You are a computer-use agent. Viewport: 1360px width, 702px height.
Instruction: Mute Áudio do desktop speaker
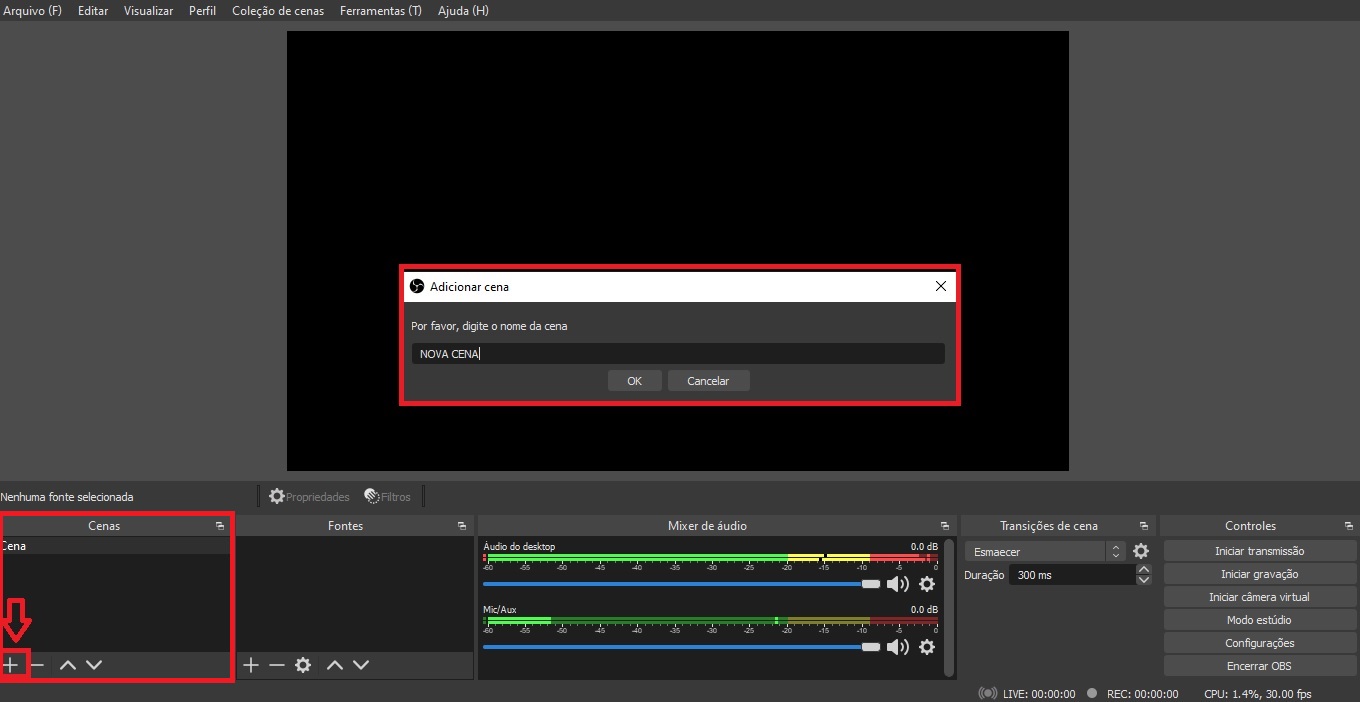tap(897, 584)
